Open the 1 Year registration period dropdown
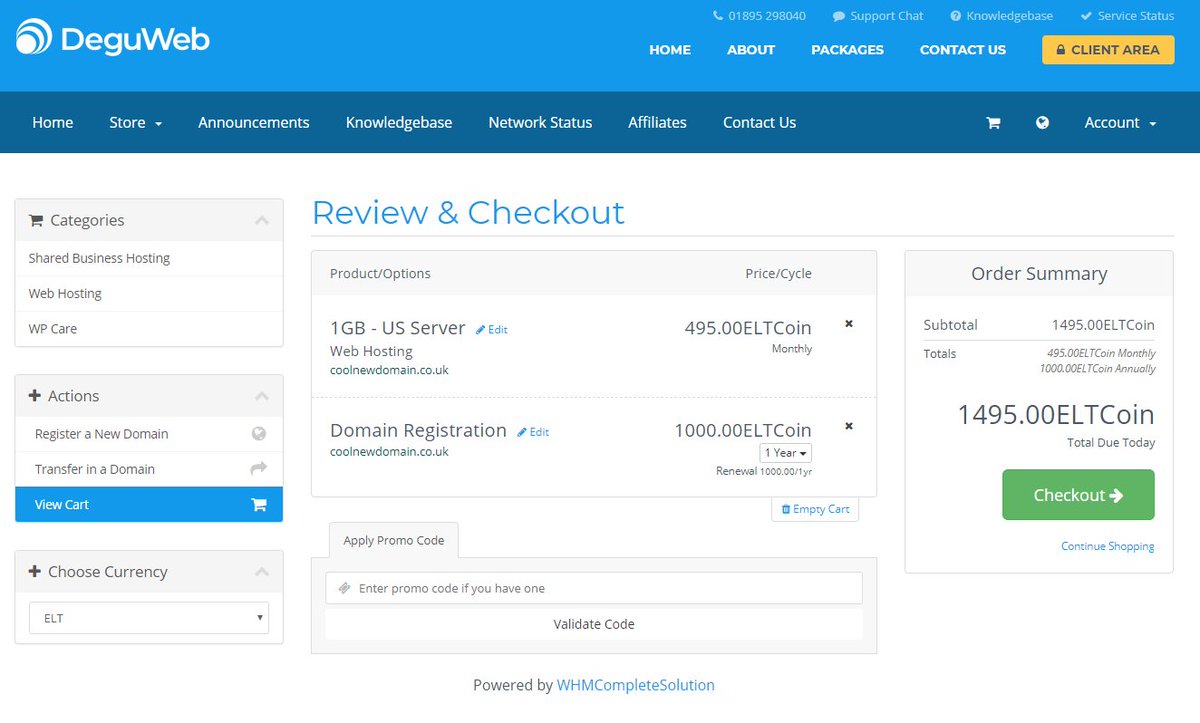The width and height of the screenshot is (1200, 723). [785, 453]
